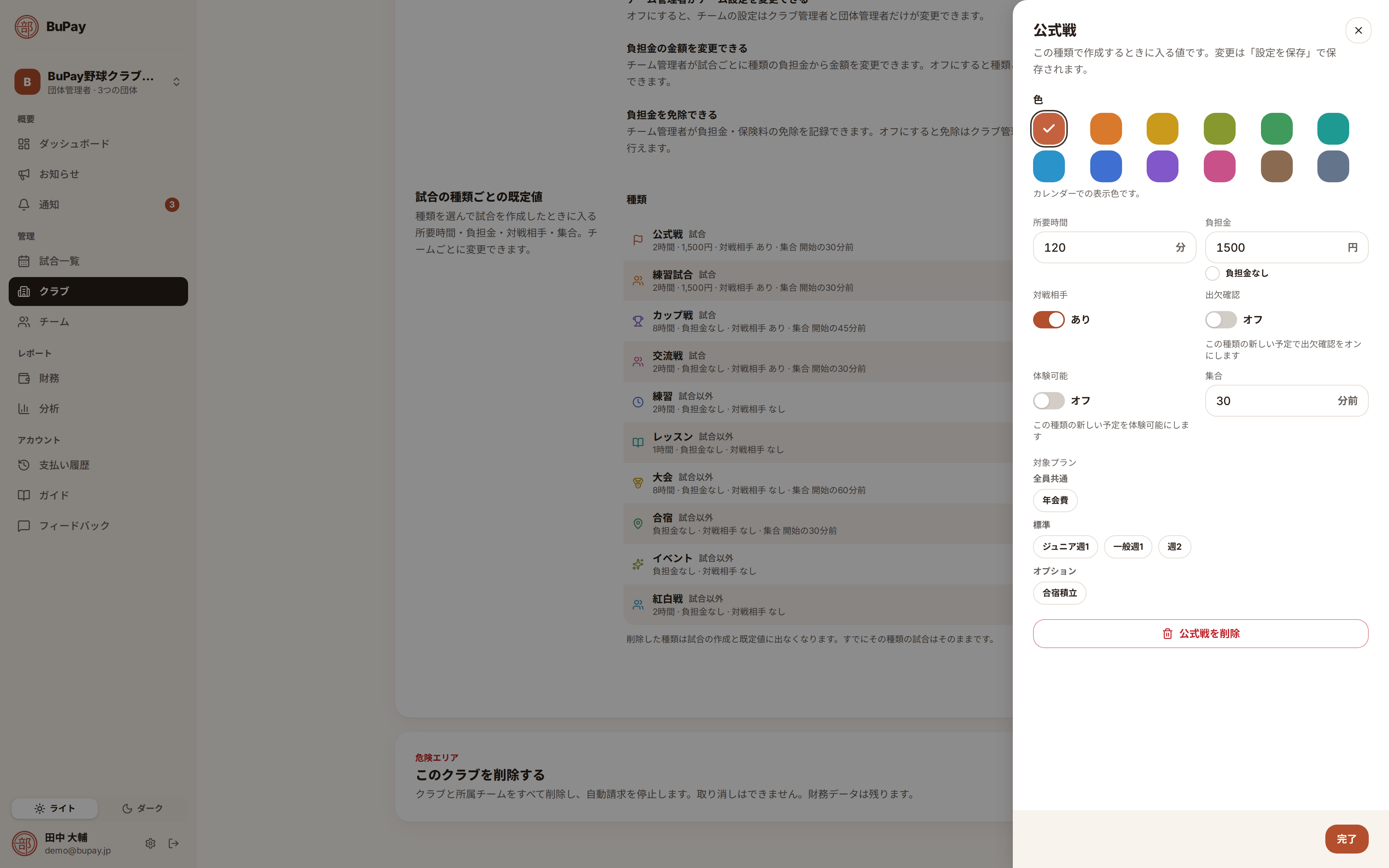Select the ジュニア週1 plan chip
The height and width of the screenshot is (868, 1389).
pyautogui.click(x=1065, y=547)
